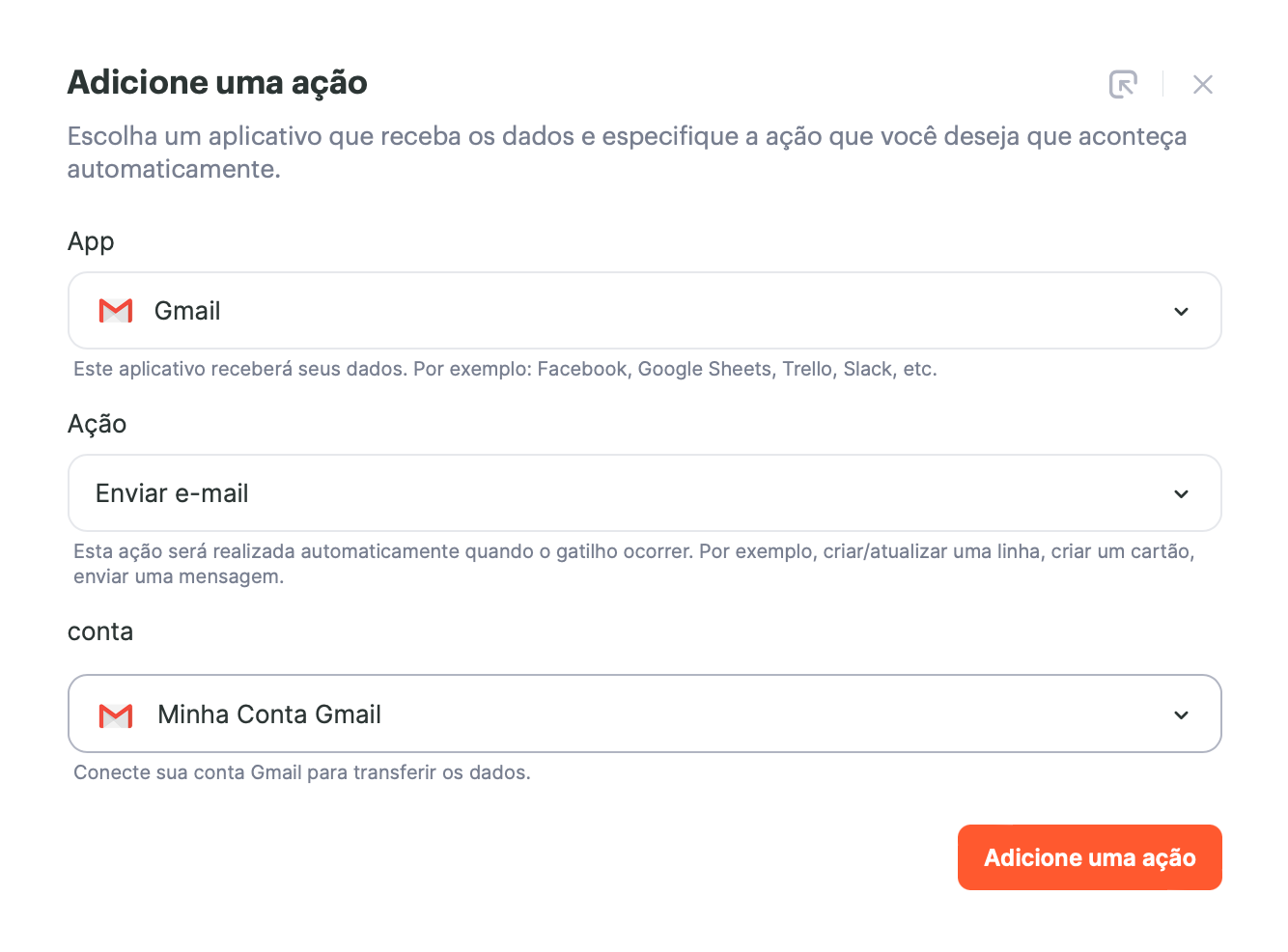Click the orange Adicione uma ação button
The image size is (1288, 952).
[x=1089, y=857]
